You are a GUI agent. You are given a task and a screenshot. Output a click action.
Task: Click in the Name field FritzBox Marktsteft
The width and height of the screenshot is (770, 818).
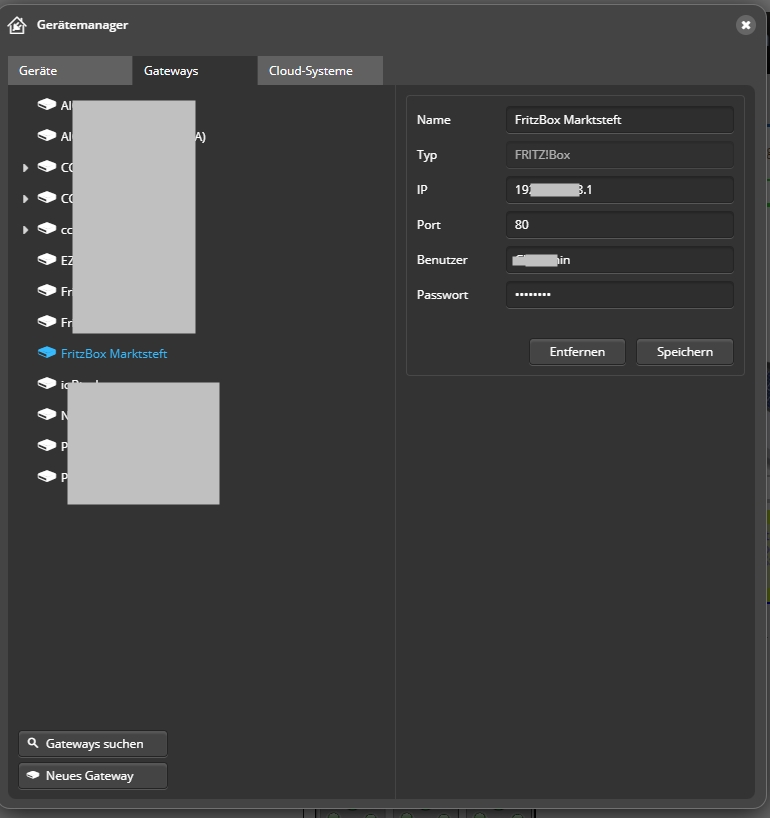click(x=620, y=120)
